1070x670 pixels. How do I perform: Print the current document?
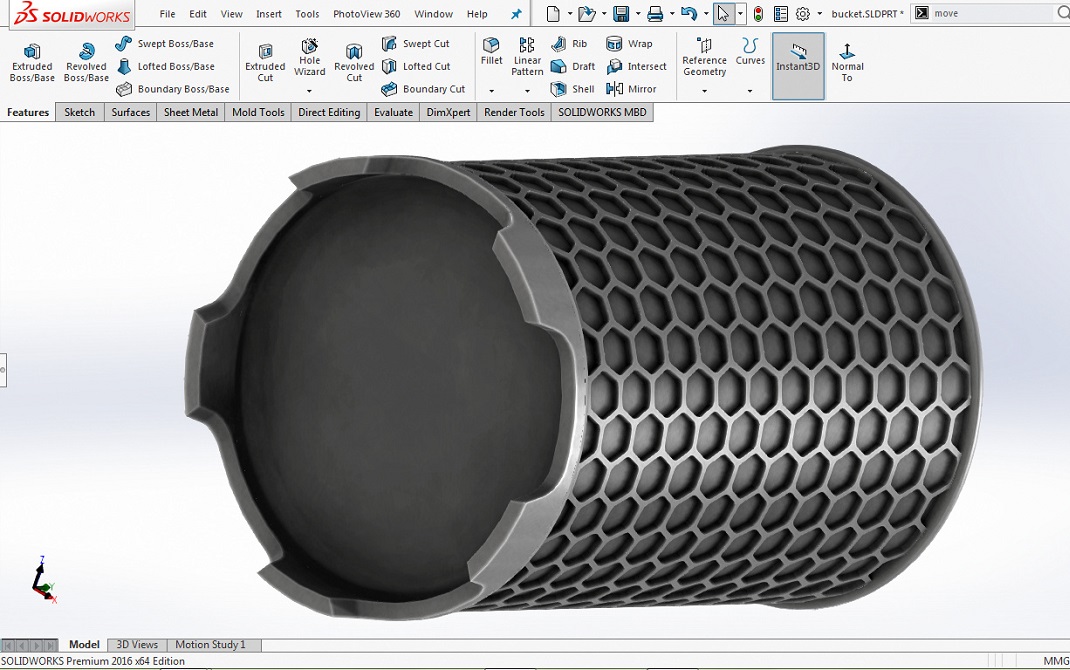(655, 14)
